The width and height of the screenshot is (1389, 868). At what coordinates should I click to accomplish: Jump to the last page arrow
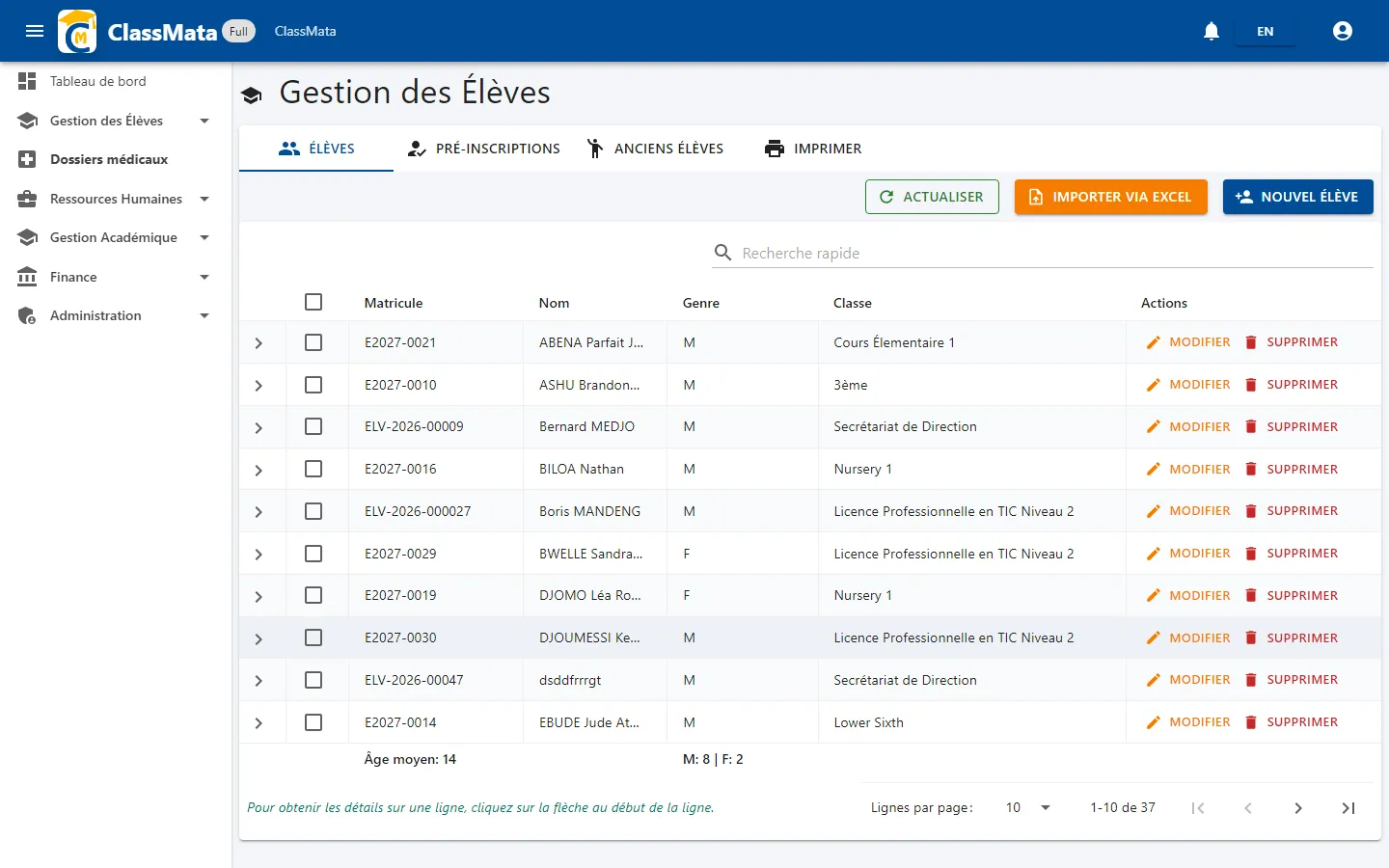[1348, 808]
